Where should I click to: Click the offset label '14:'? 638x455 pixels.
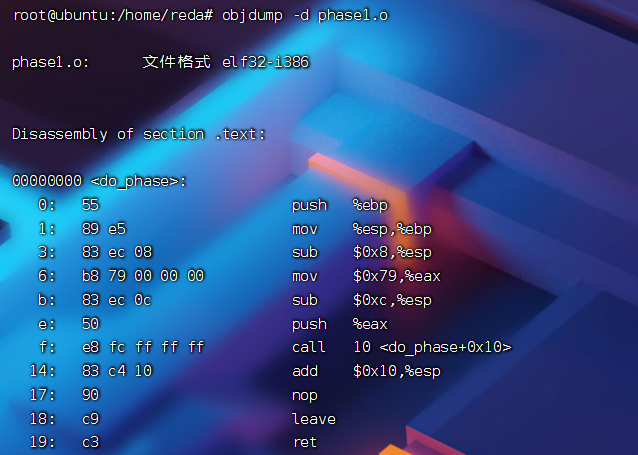click(43, 371)
